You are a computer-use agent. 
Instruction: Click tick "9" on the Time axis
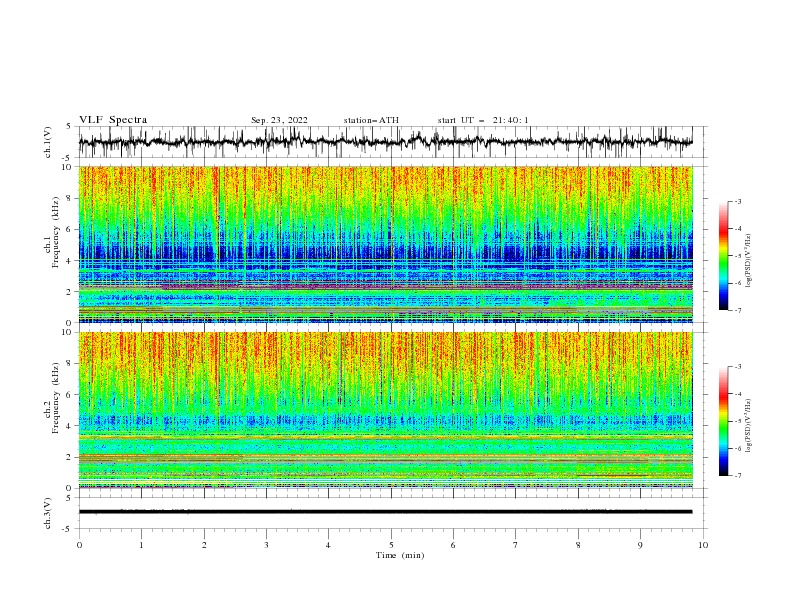[x=640, y=545]
